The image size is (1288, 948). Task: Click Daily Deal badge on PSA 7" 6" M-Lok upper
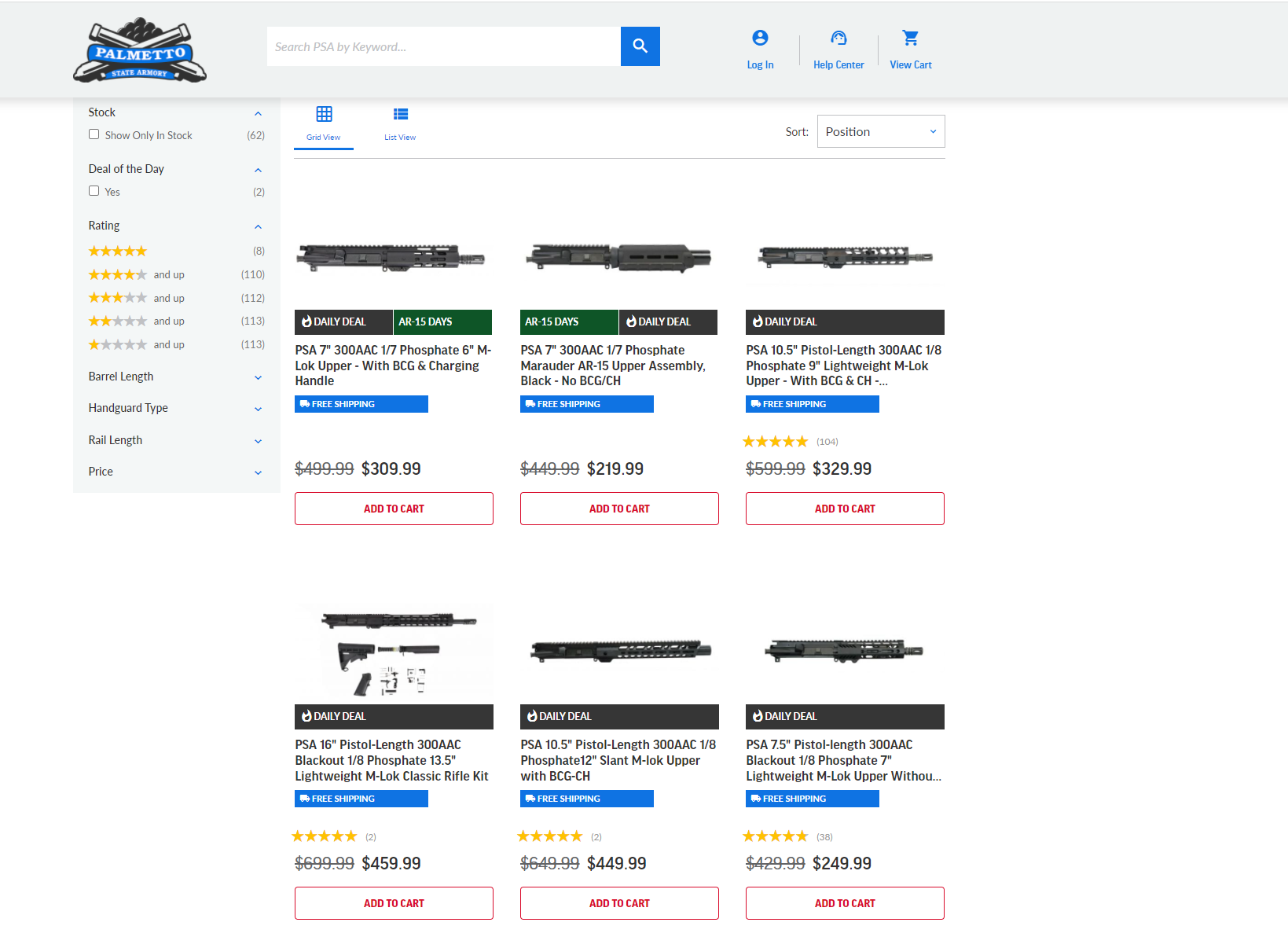pyautogui.click(x=343, y=322)
